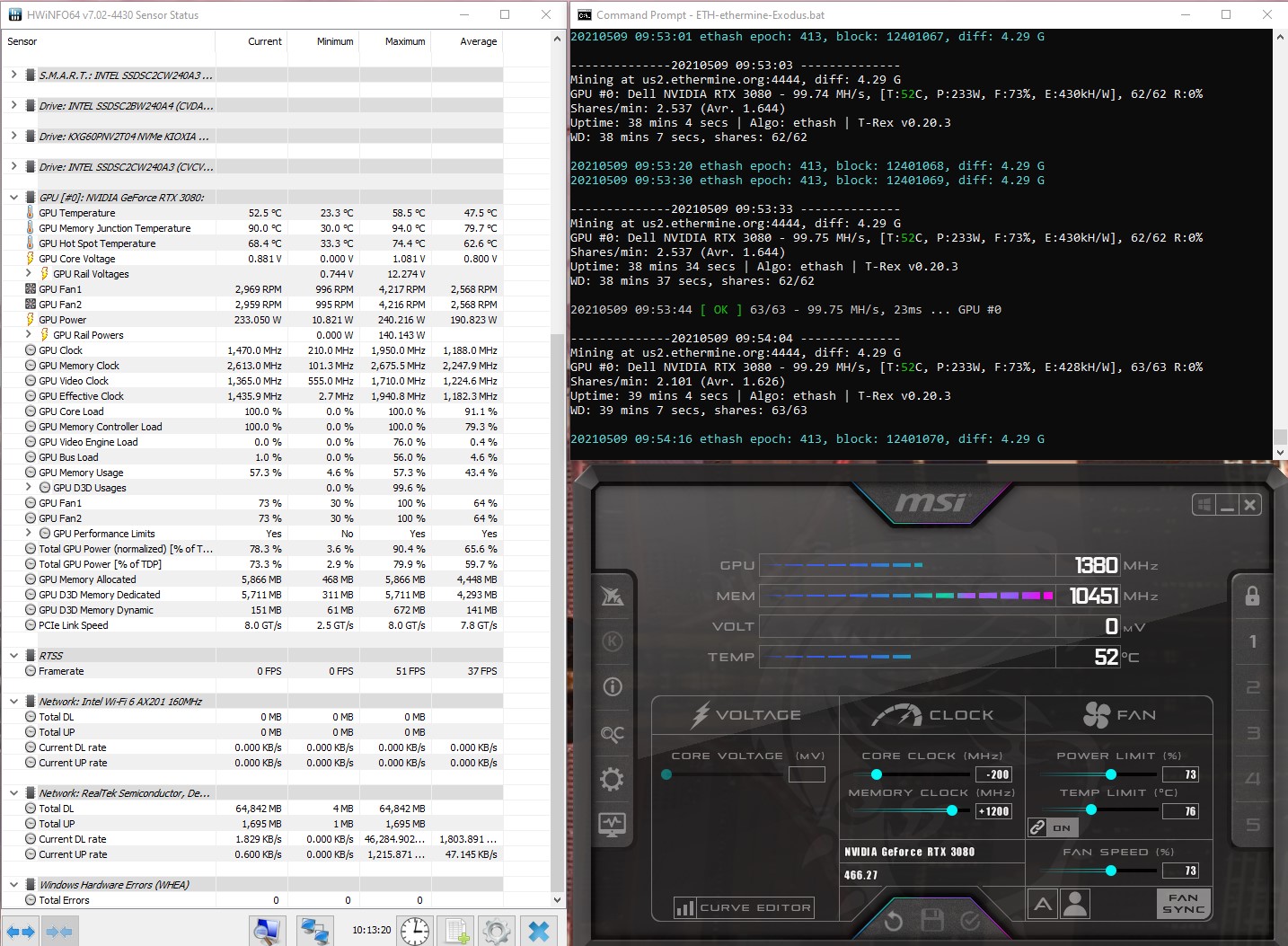The width and height of the screenshot is (1288, 946).
Task: Click the Fan Speed value field showing 73
Action: point(1180,871)
